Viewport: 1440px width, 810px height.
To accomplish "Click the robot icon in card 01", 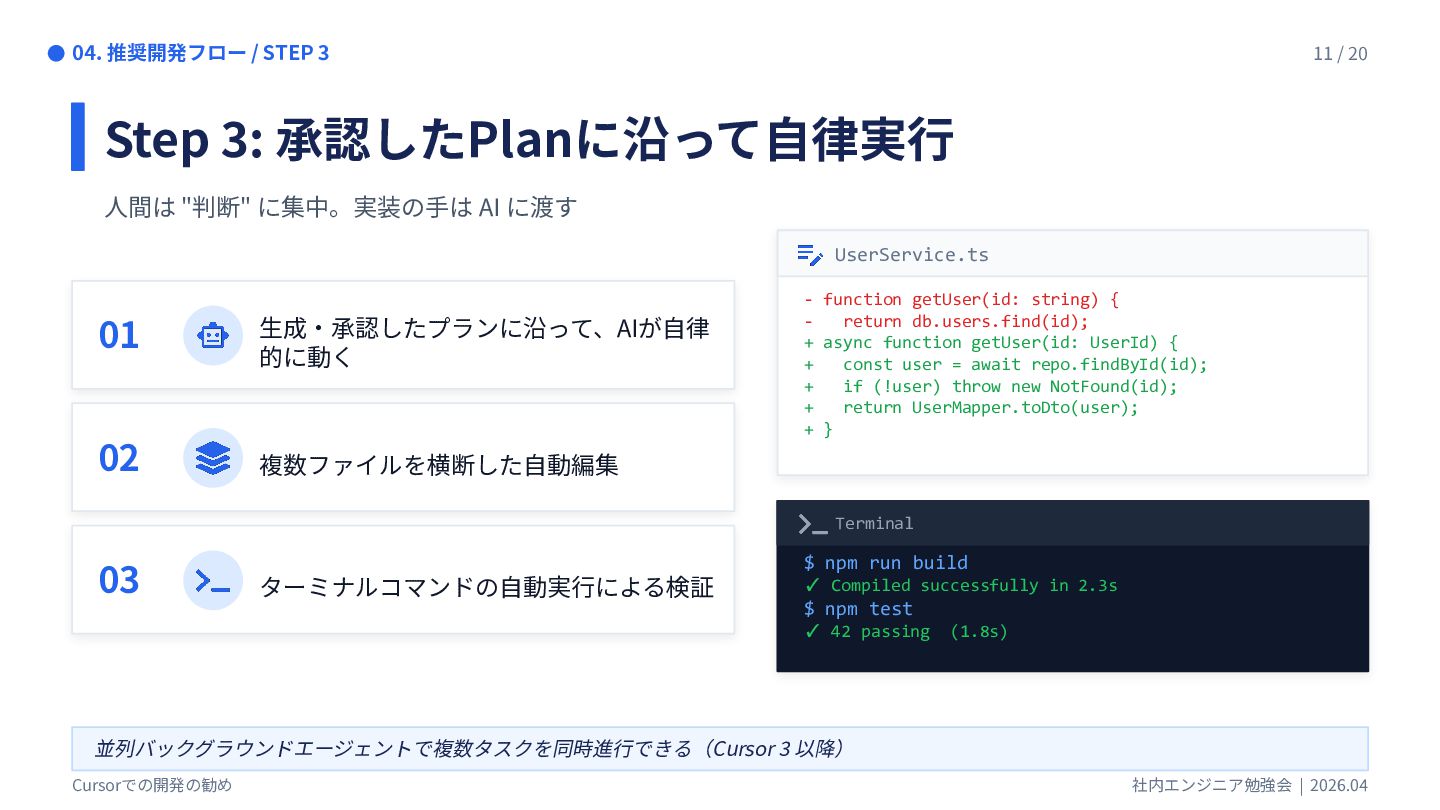I will click(213, 335).
